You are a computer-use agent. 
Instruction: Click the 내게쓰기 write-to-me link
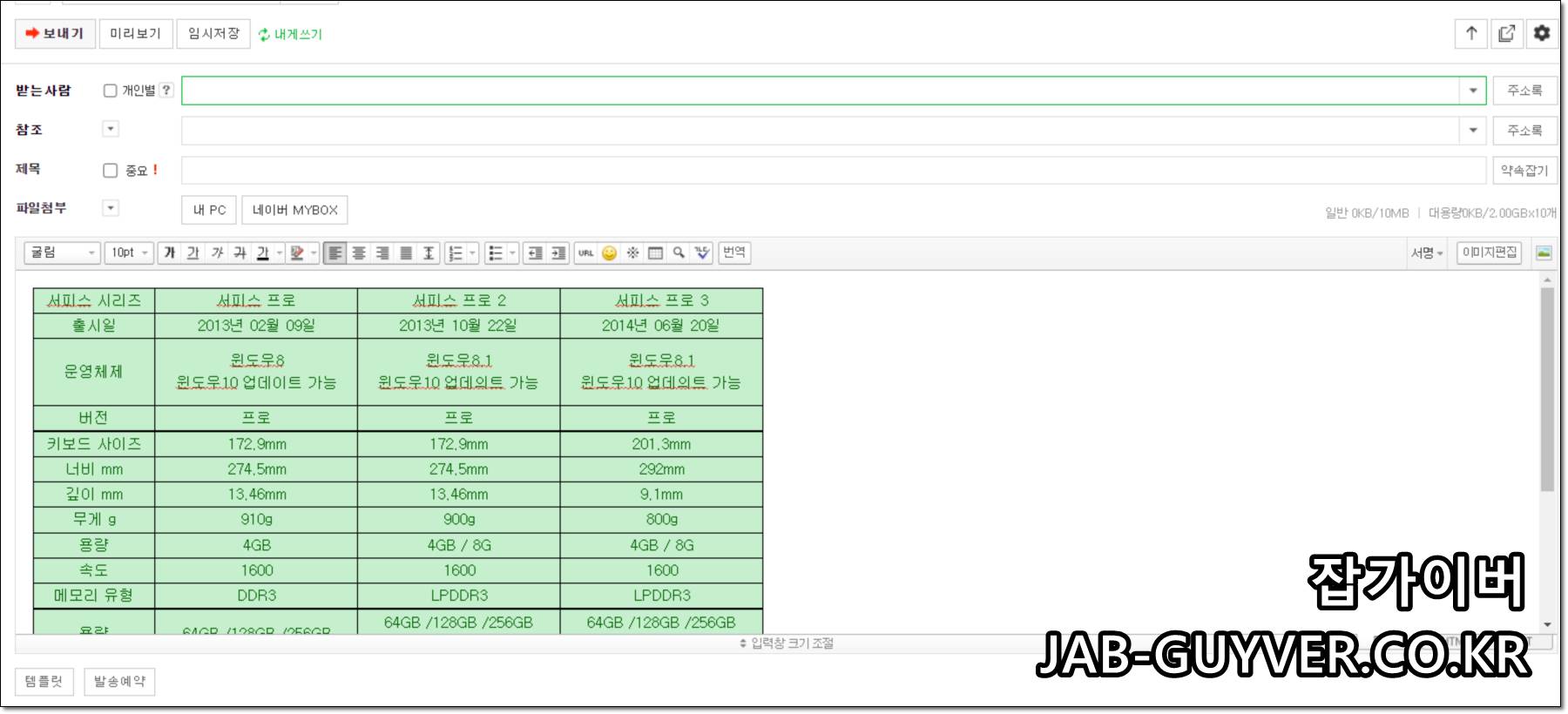[290, 34]
